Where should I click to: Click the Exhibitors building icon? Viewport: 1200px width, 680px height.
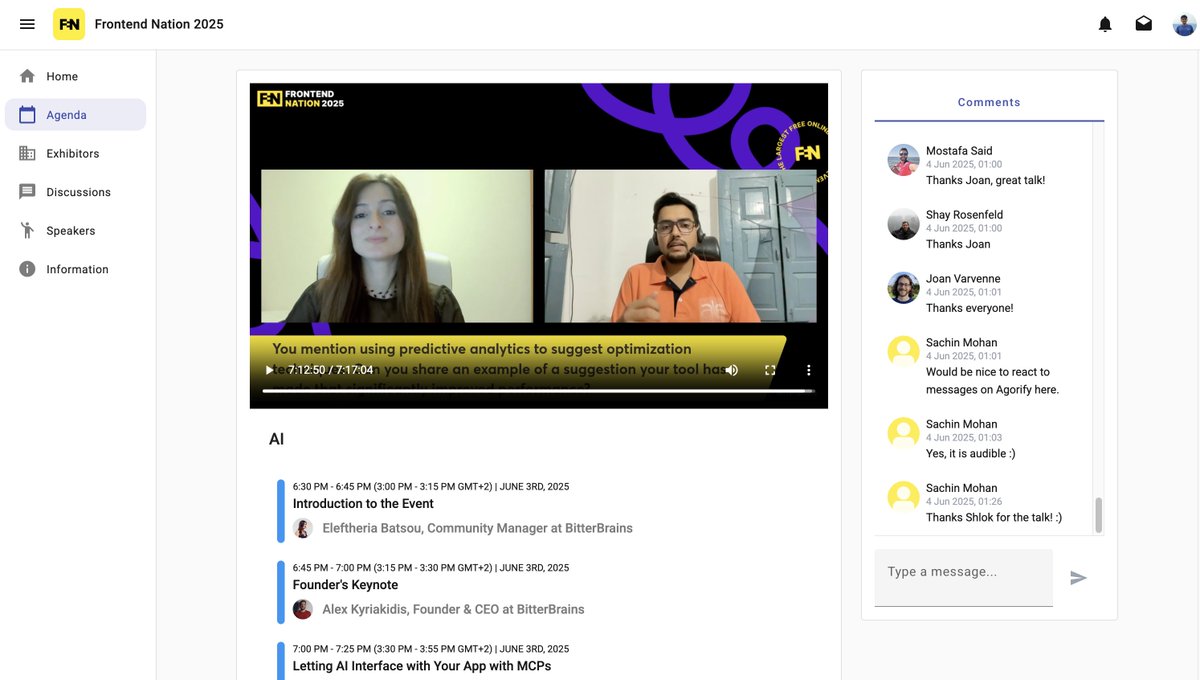27,153
